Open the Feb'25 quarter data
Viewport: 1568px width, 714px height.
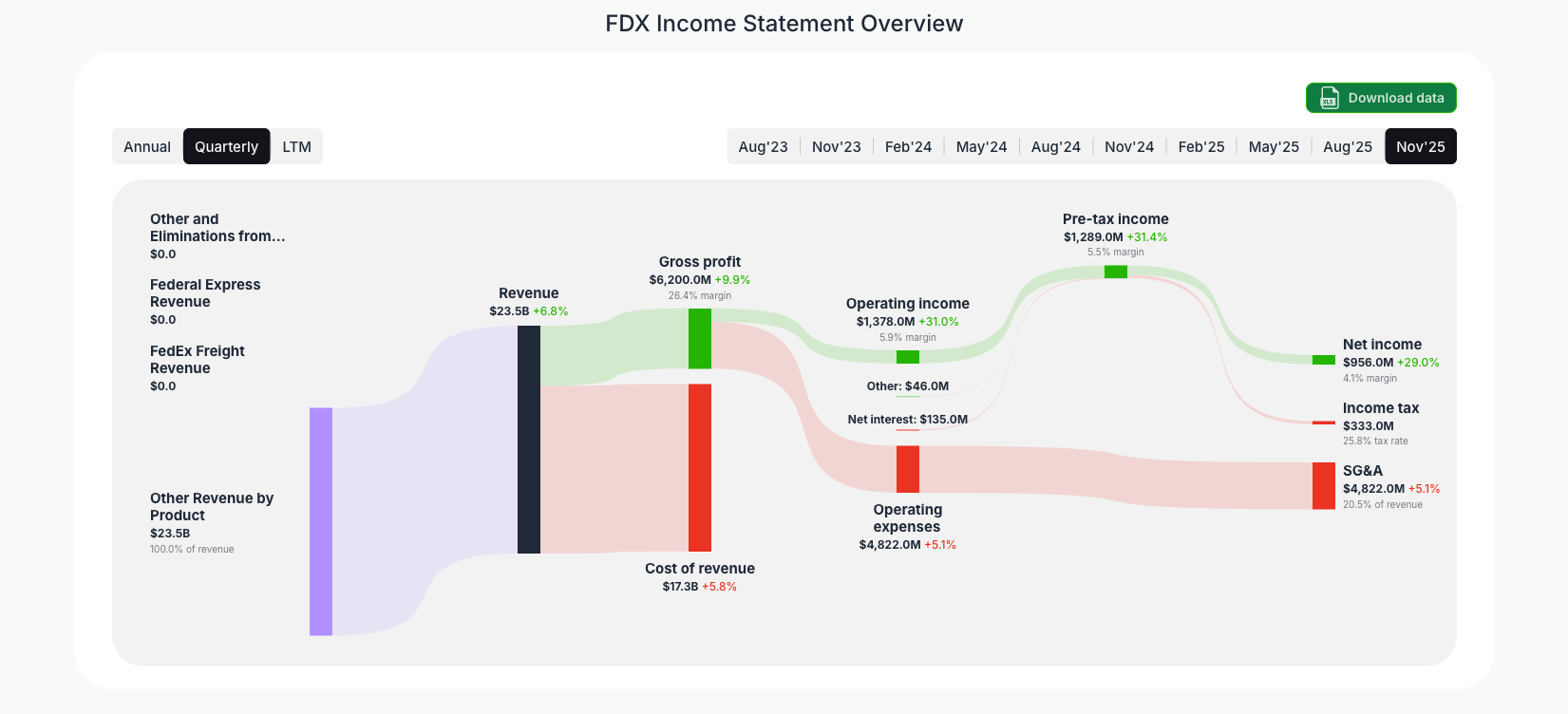pos(1200,146)
